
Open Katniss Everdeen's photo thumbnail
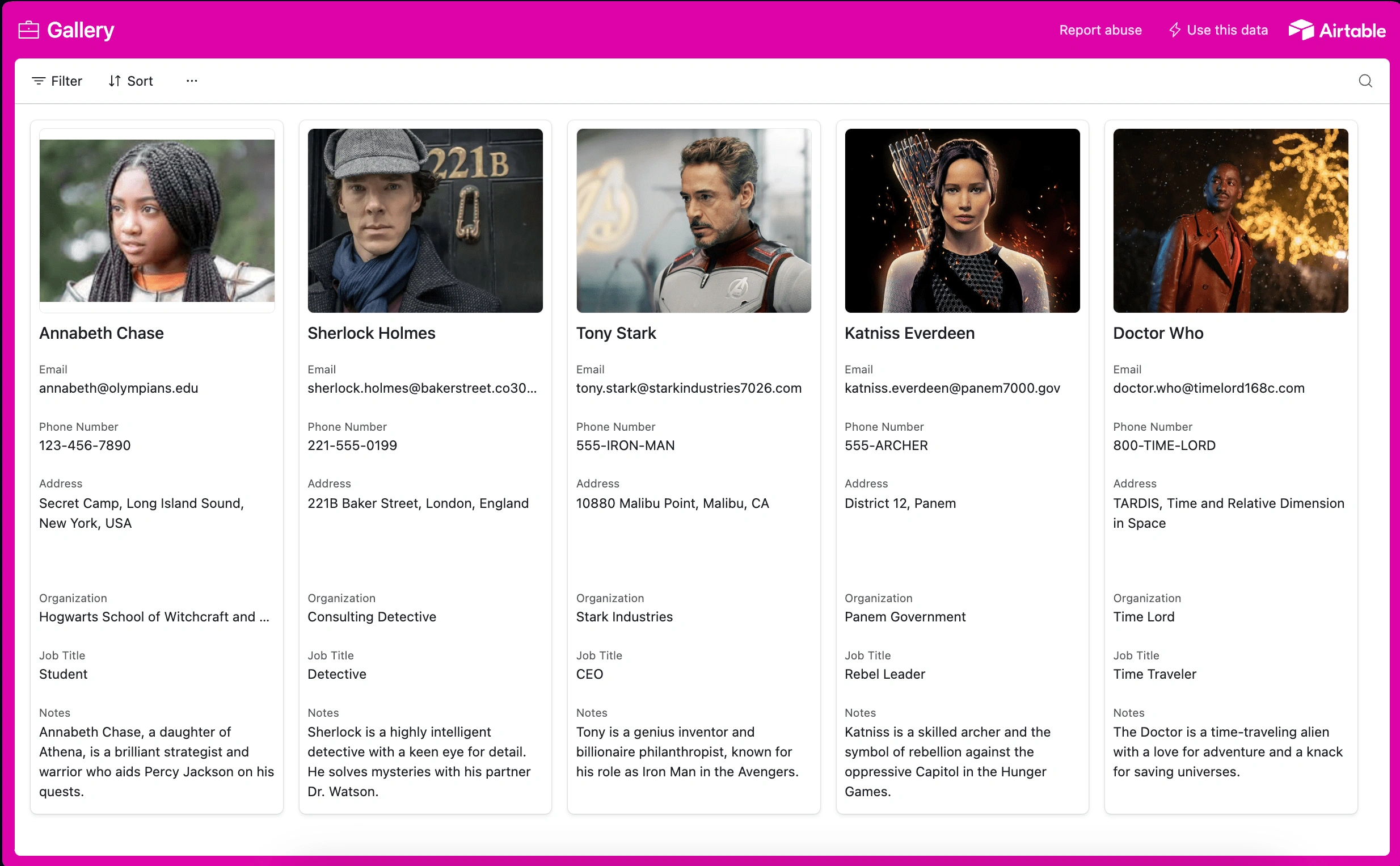962,221
